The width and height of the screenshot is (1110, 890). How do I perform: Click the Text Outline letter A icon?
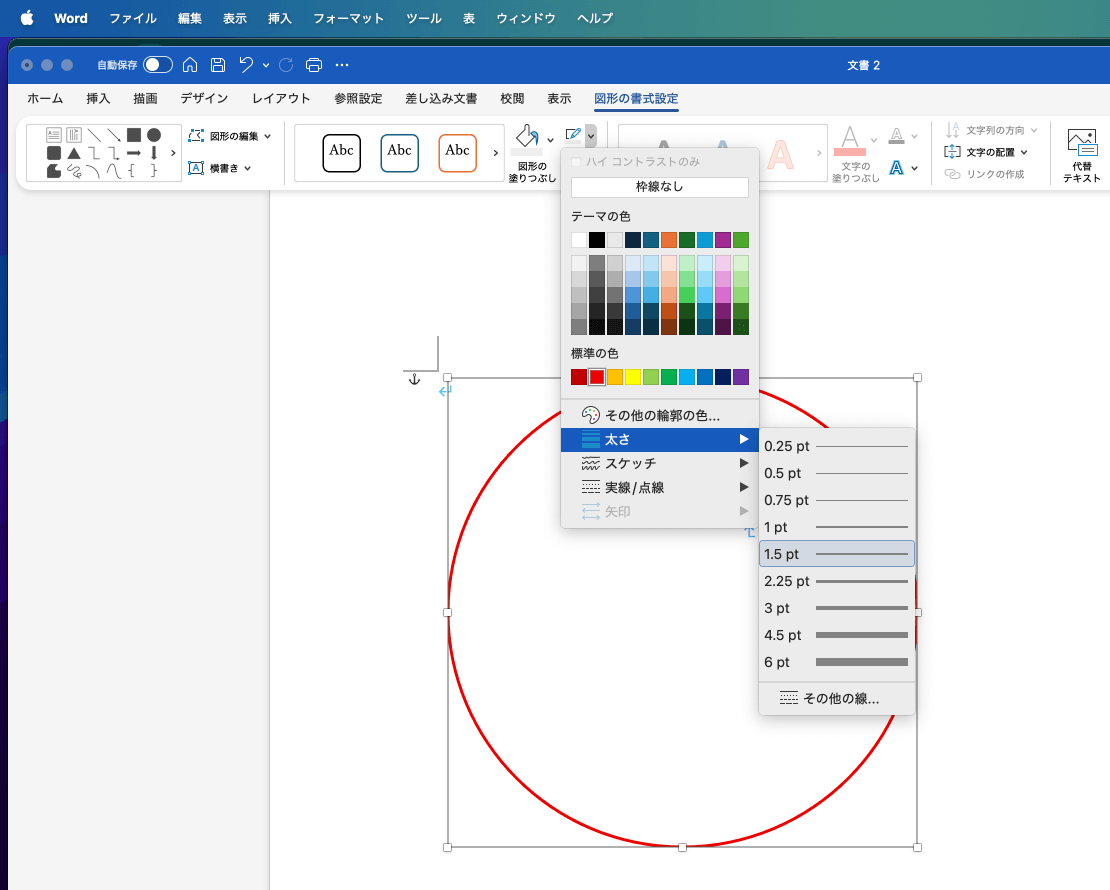[897, 135]
